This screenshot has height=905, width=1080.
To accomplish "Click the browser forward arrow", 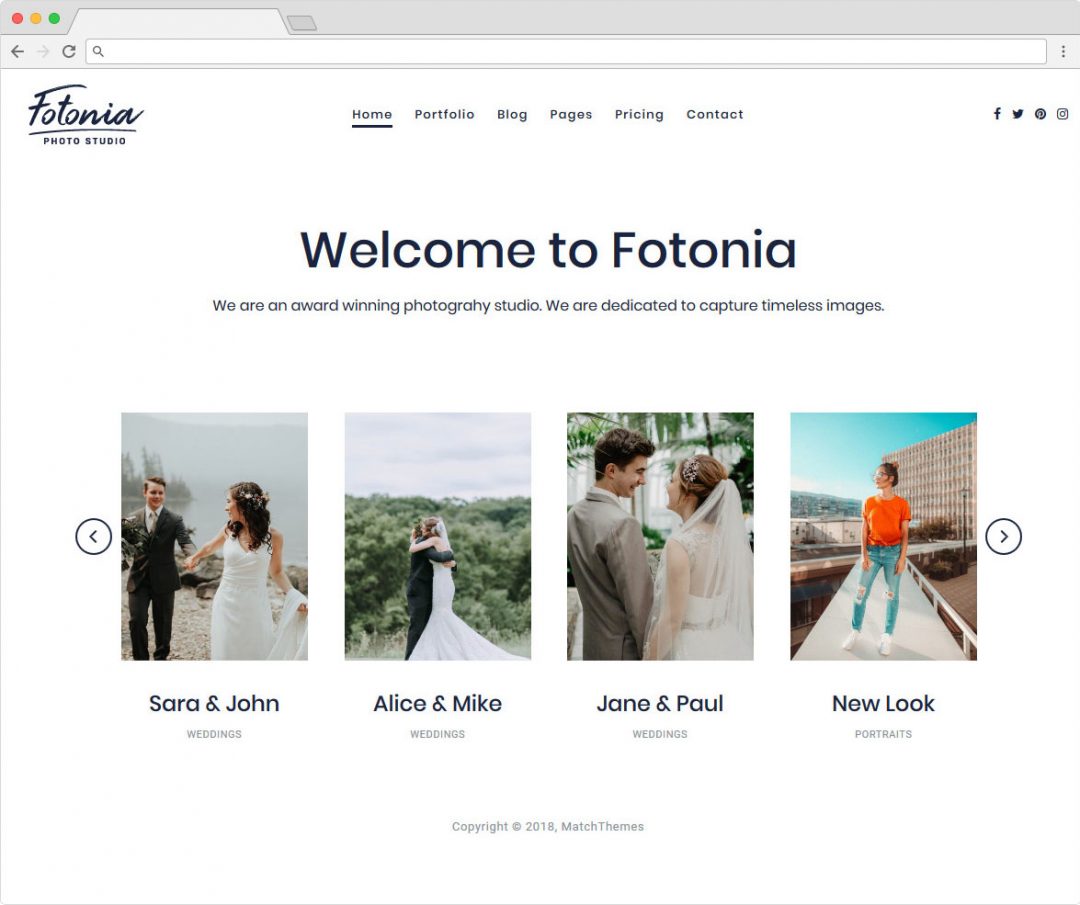I will [43, 51].
